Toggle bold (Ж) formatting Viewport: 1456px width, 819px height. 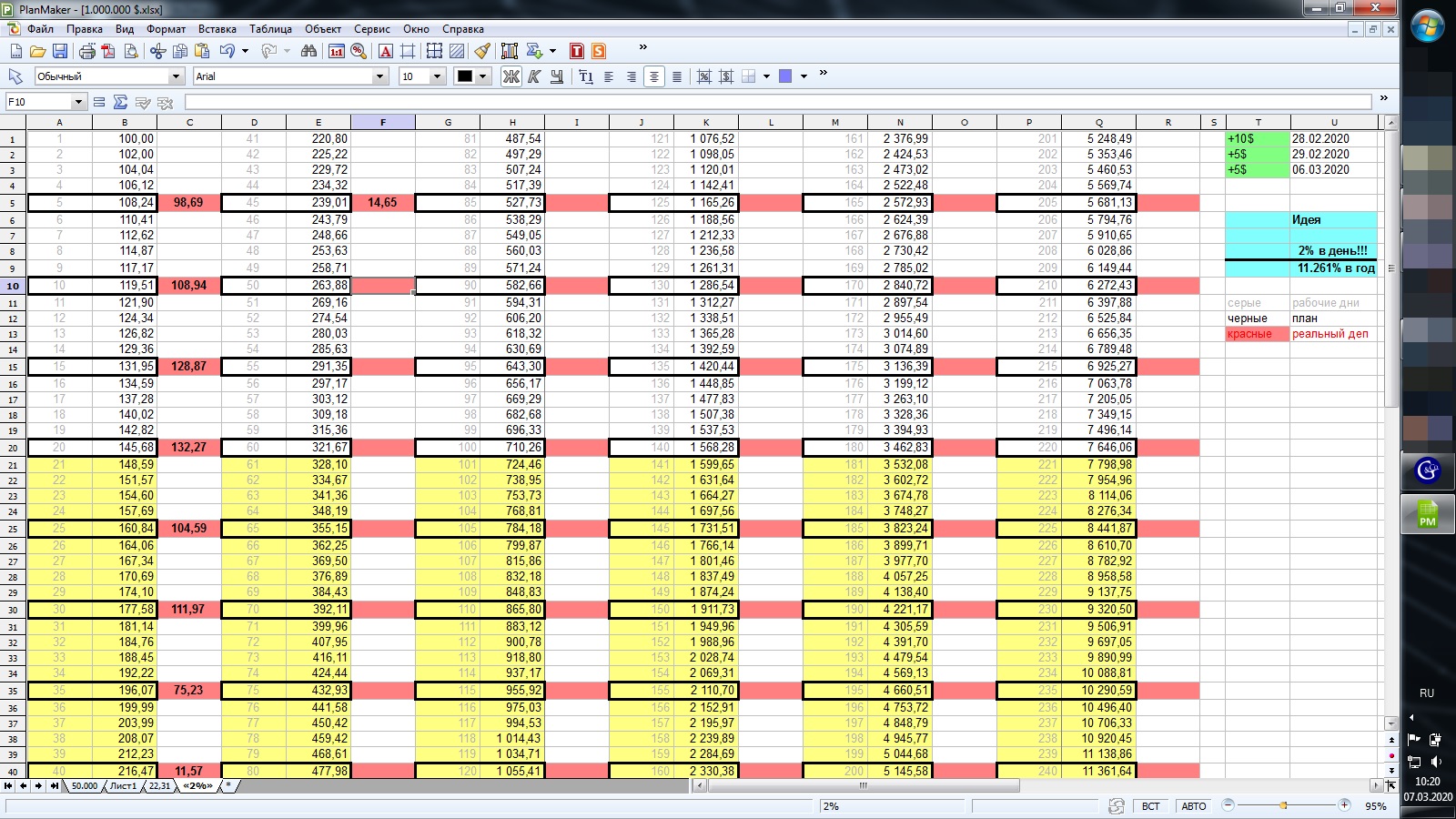click(x=511, y=76)
